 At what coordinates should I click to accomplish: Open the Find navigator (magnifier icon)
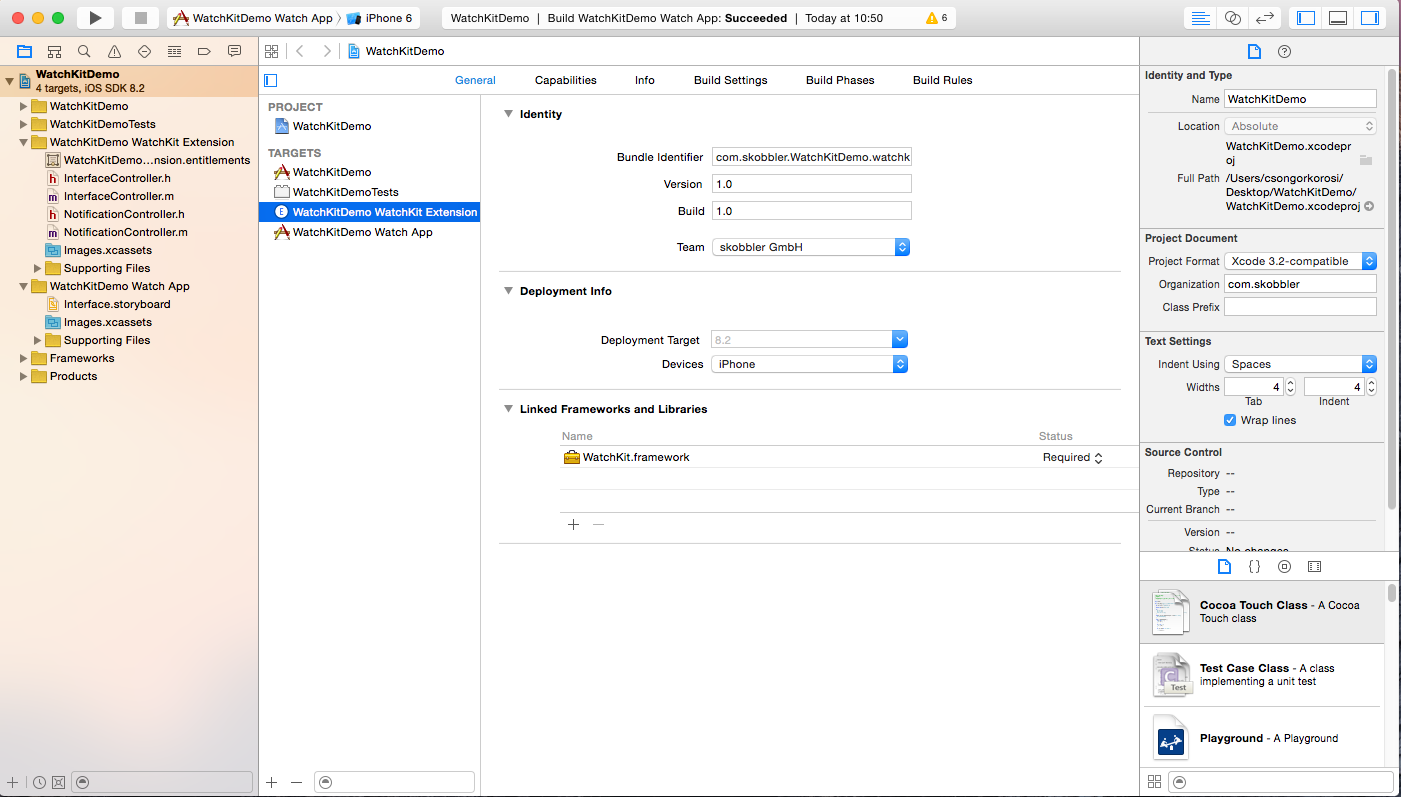(x=84, y=51)
